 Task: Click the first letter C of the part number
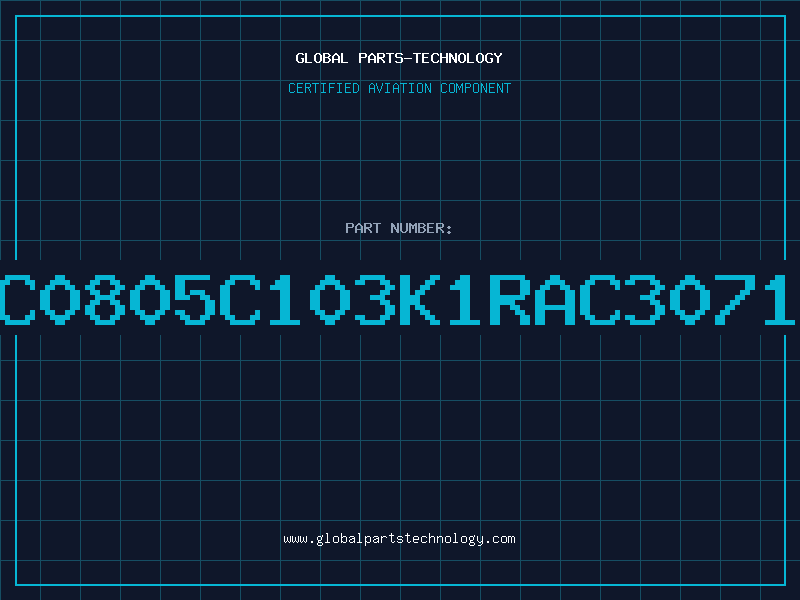pyautogui.click(x=18, y=299)
